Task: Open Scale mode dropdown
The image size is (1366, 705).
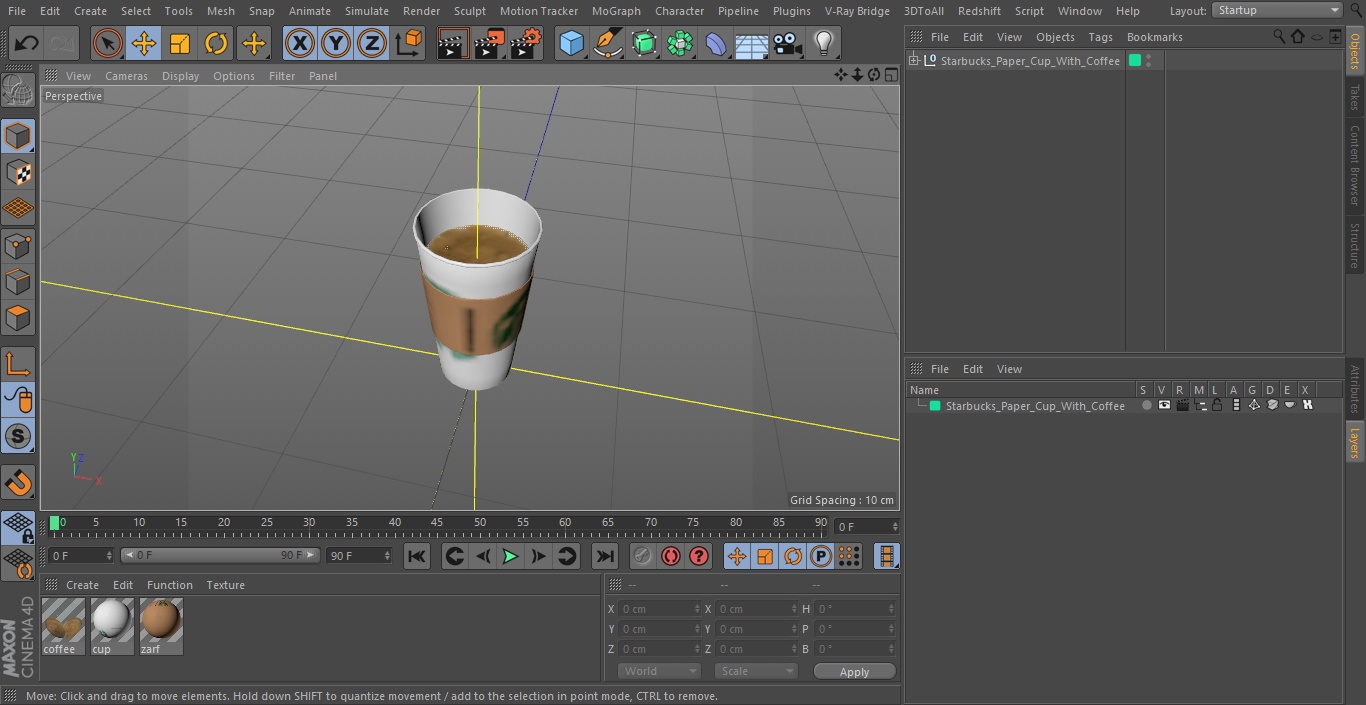Action: 756,671
